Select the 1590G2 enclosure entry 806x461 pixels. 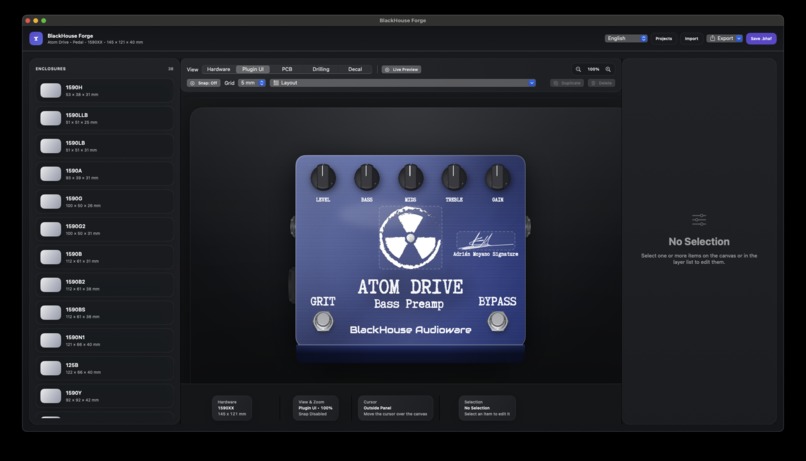click(x=104, y=229)
